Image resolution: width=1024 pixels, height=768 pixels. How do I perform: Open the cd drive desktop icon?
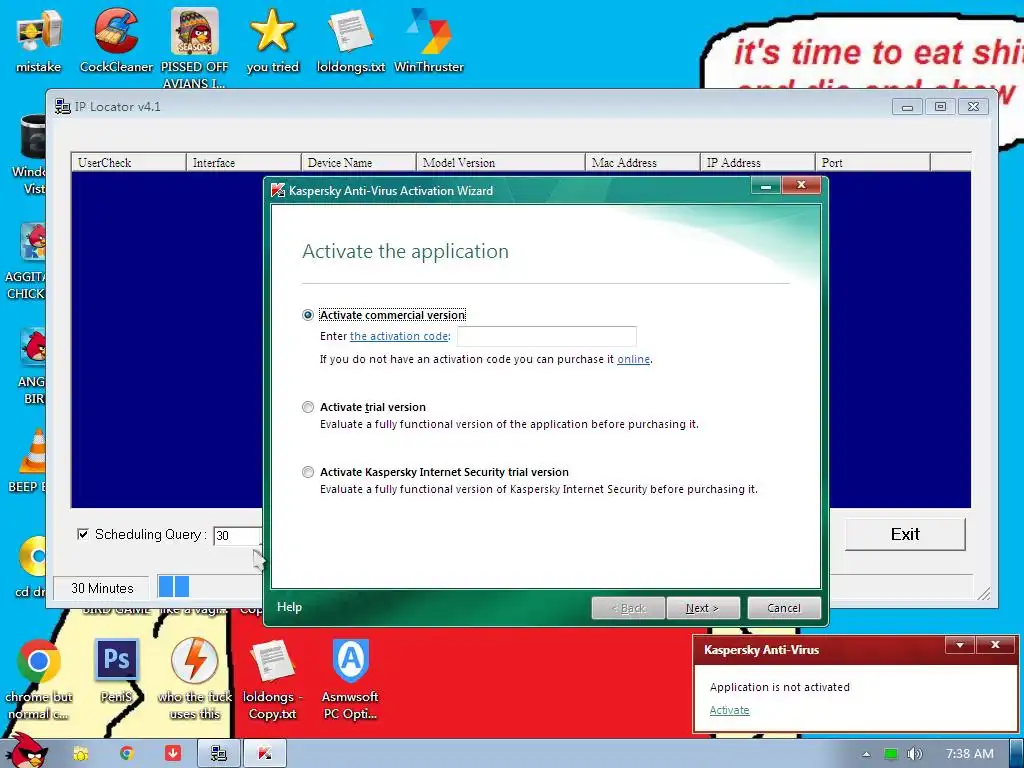30,567
